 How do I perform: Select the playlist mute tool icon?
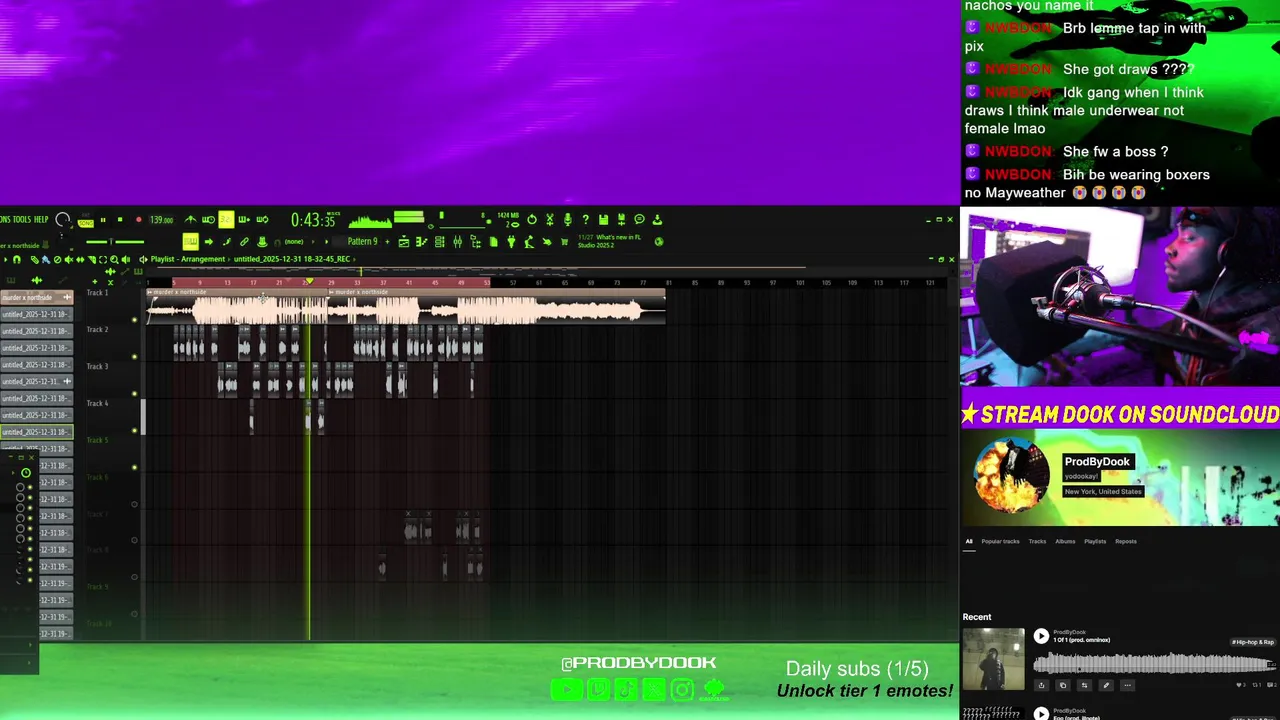(69, 259)
